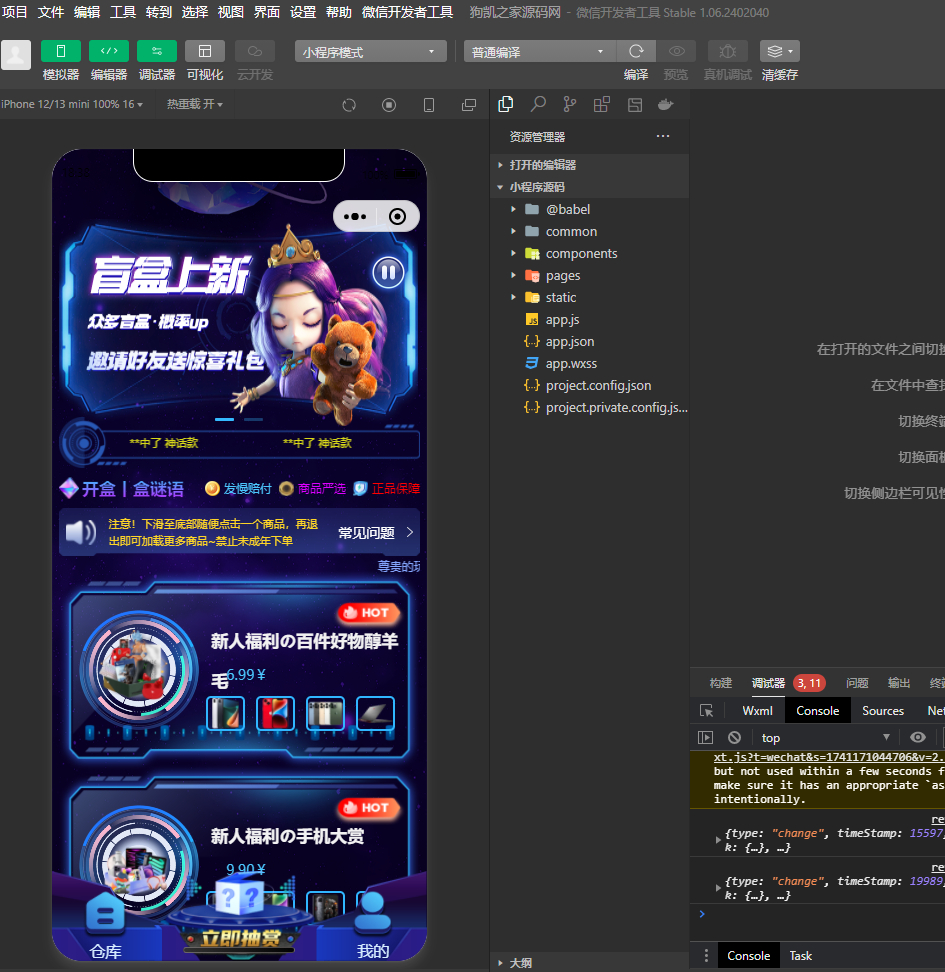
Task: Open the 小程序模式 mode dropdown
Action: click(x=370, y=52)
